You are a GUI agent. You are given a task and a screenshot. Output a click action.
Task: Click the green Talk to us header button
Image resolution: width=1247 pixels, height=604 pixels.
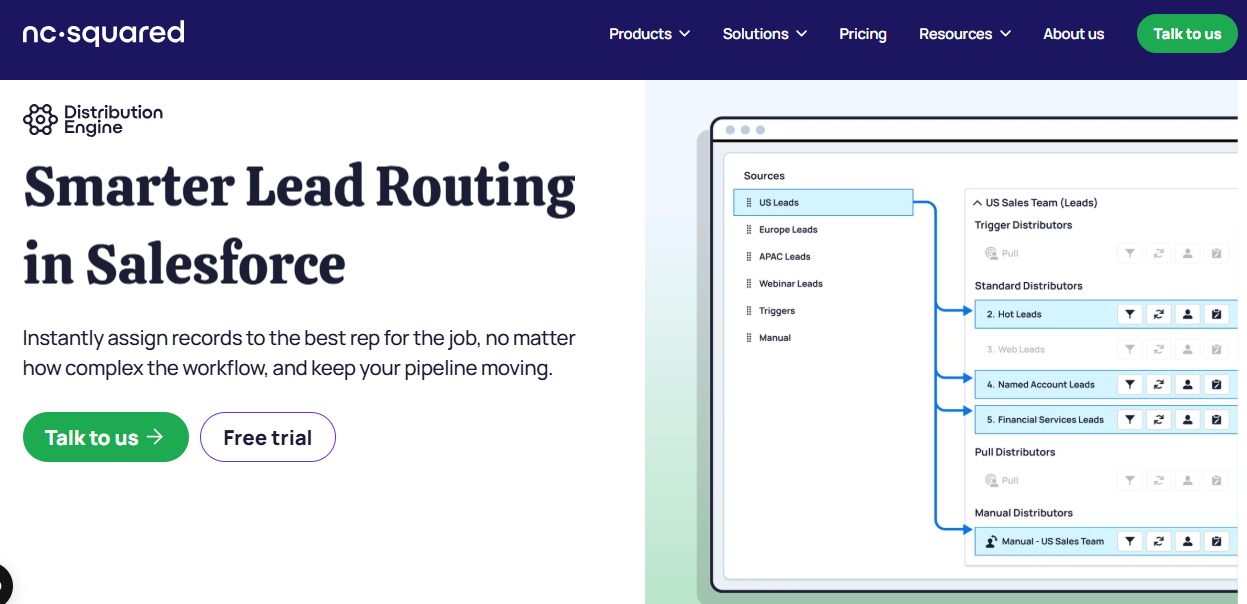point(1187,34)
